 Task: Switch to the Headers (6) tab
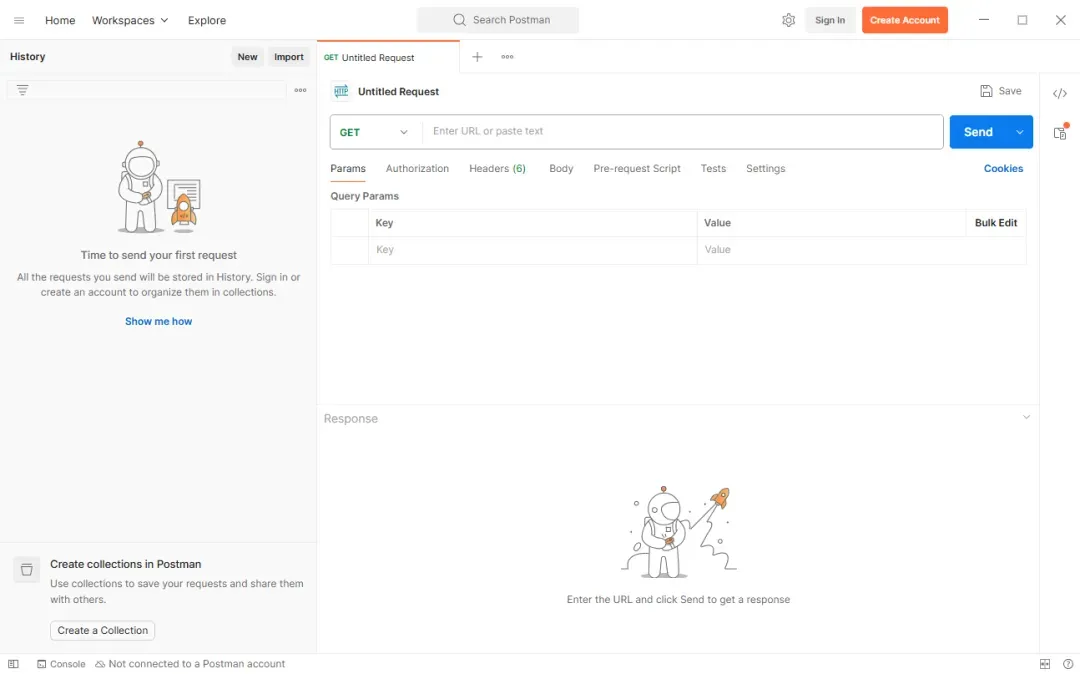[497, 169]
